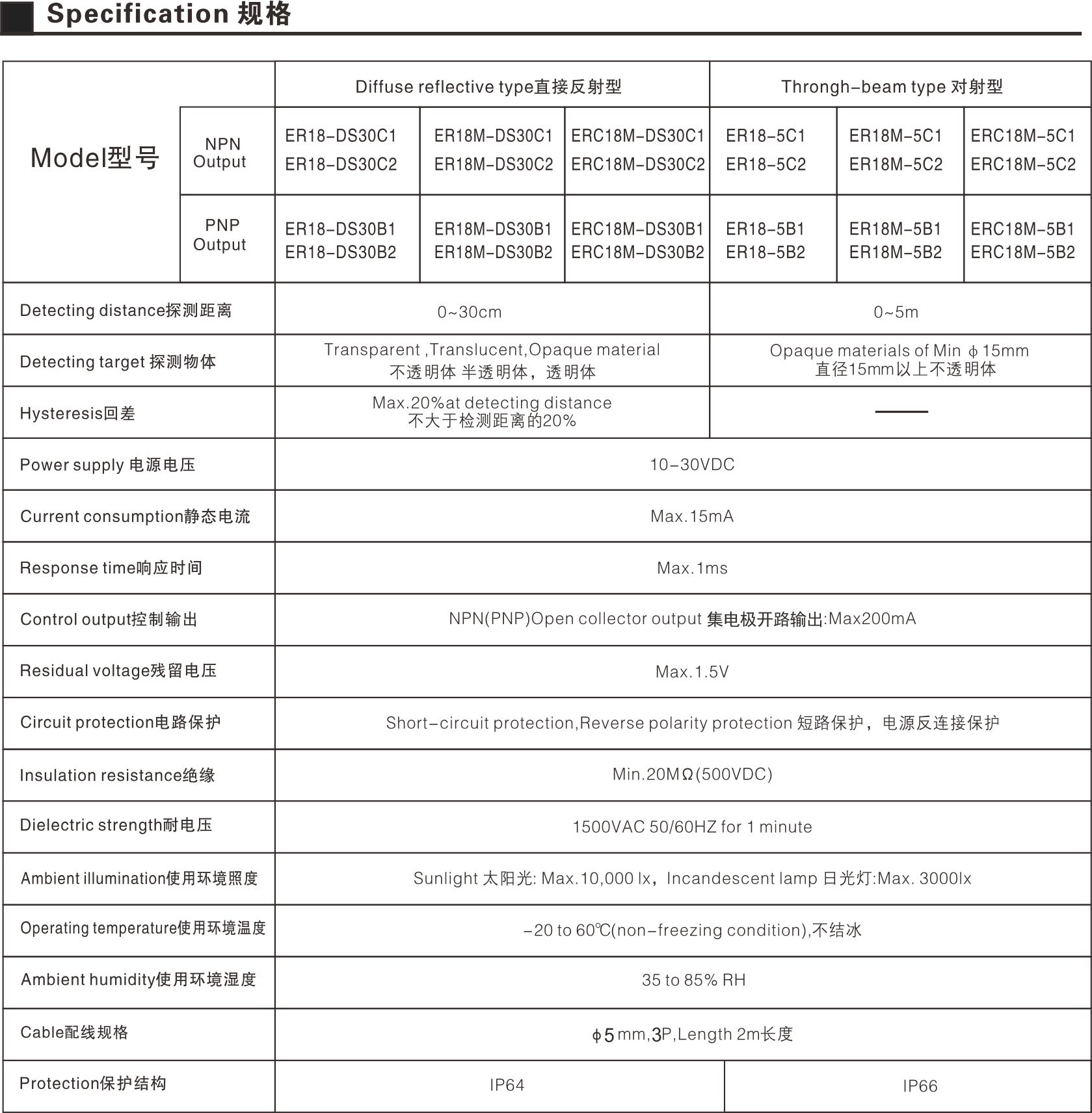1092x1113 pixels.
Task: Click model 'ERC18M-DS30C1'
Action: click(x=638, y=136)
